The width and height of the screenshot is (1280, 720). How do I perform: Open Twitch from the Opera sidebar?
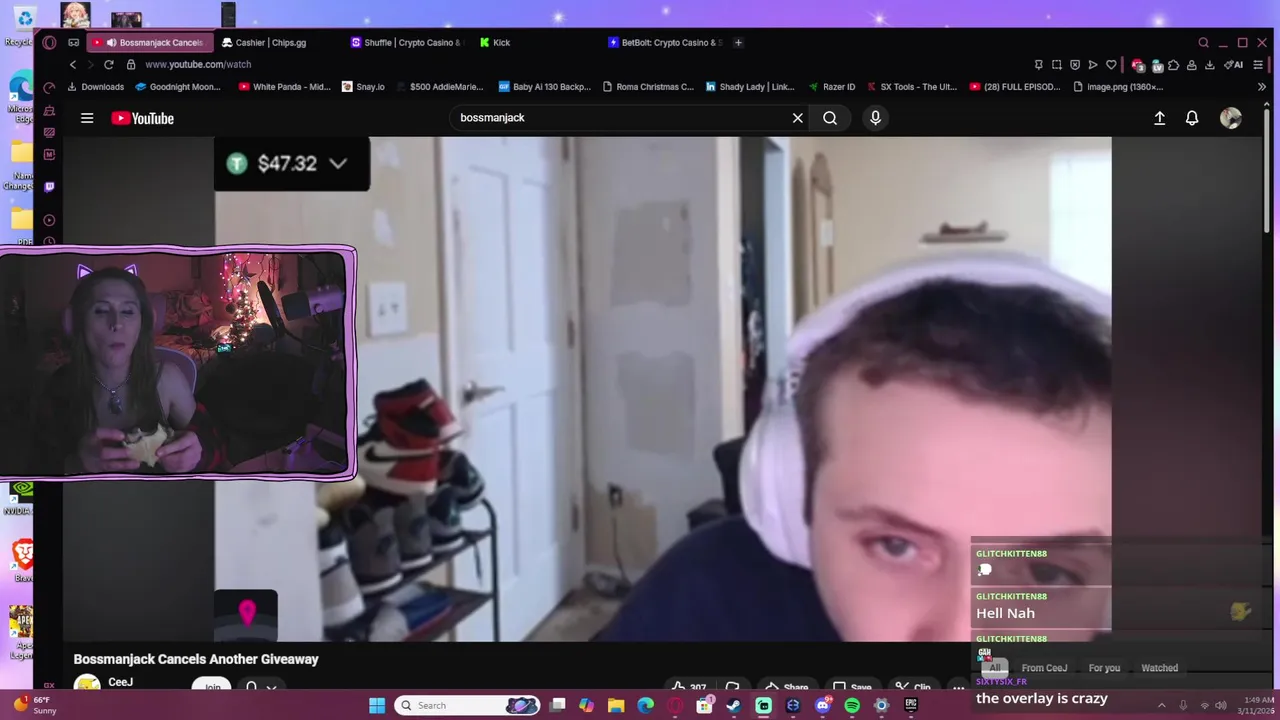tap(49, 187)
